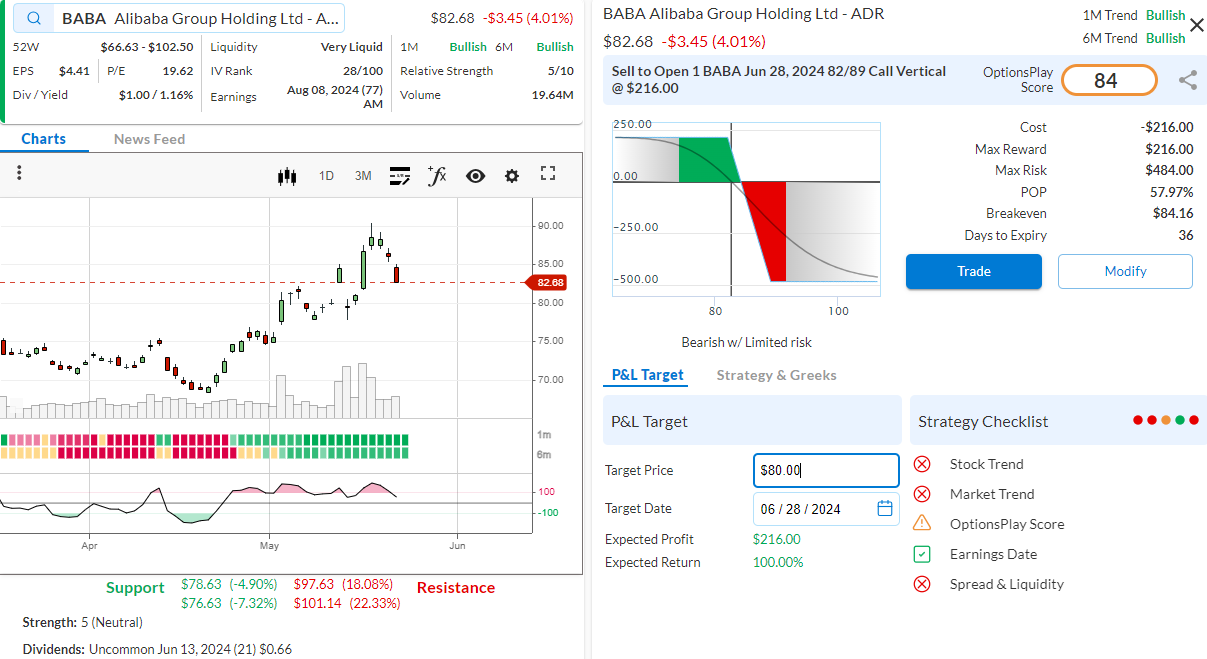Image resolution: width=1207 pixels, height=659 pixels.
Task: Click the Cost value -$216.00
Action: point(1167,127)
